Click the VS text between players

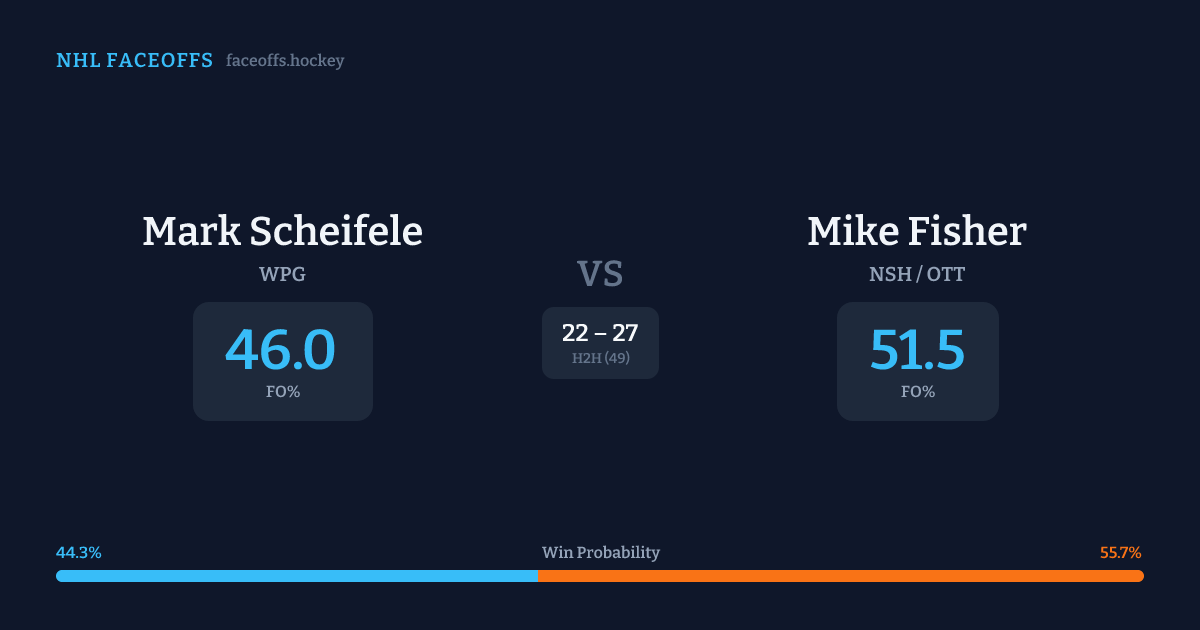600,274
